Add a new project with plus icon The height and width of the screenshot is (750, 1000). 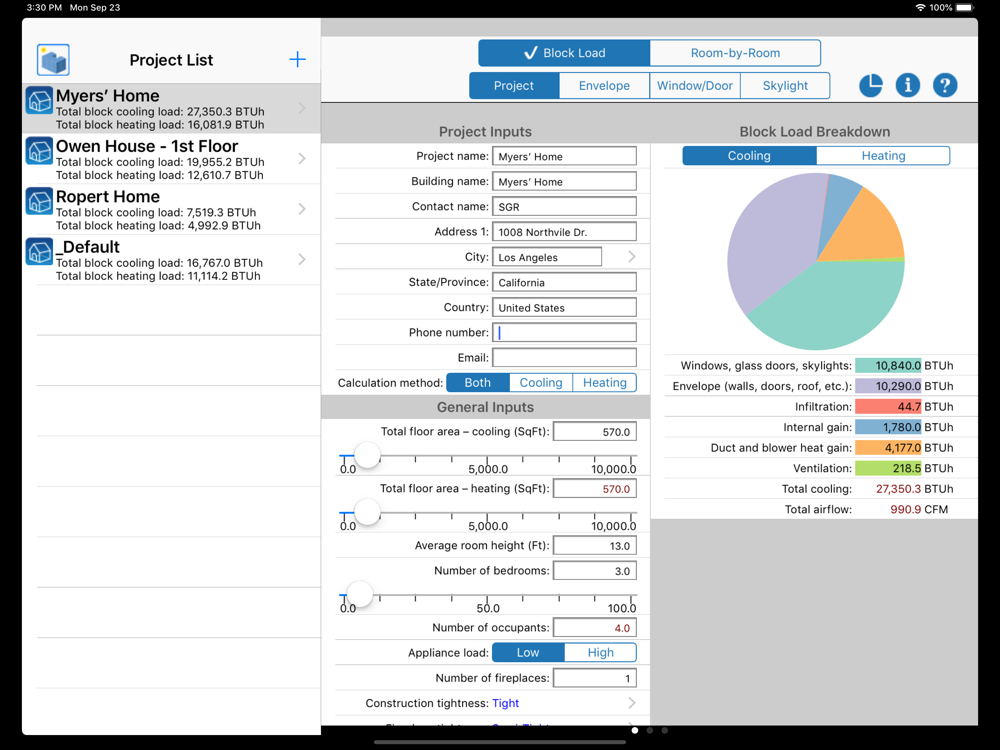[x=297, y=59]
